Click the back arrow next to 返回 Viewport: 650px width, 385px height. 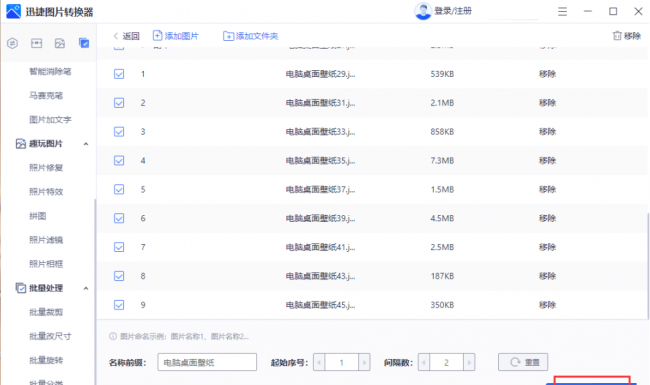116,36
